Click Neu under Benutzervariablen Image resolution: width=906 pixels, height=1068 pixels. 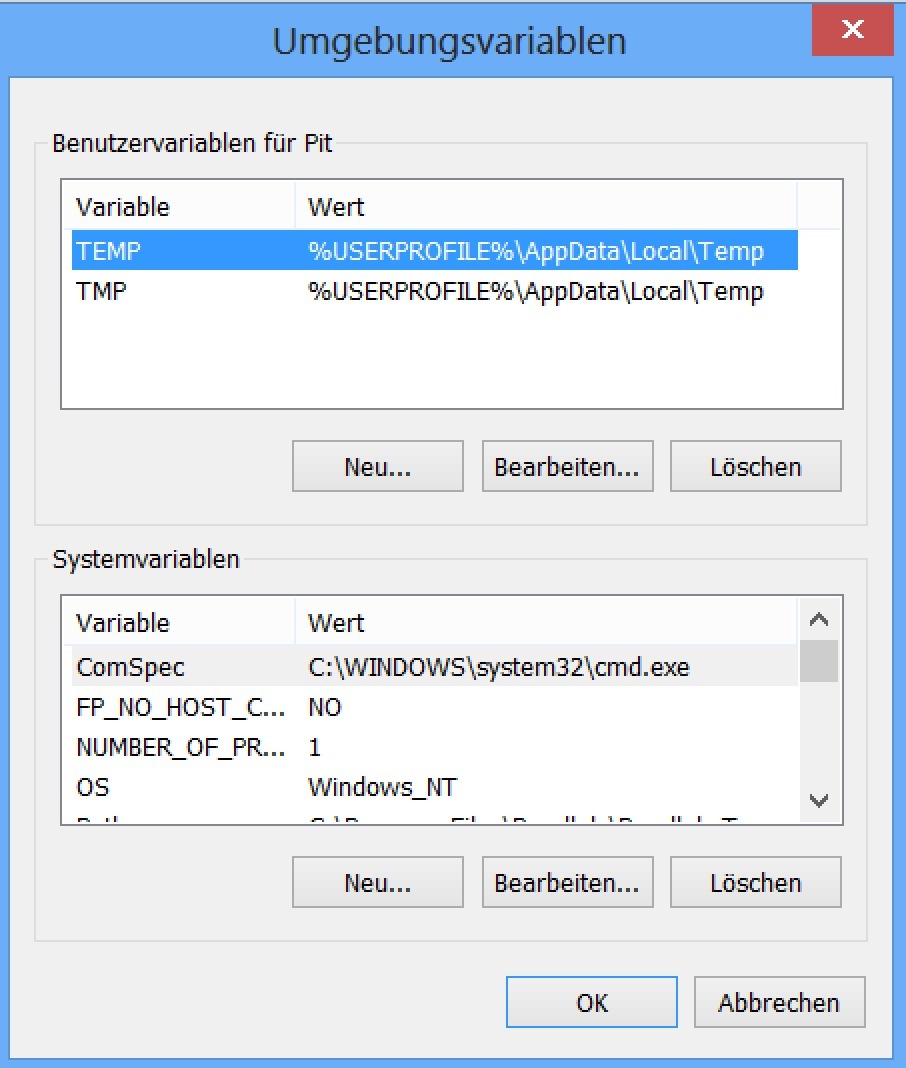pos(377,467)
